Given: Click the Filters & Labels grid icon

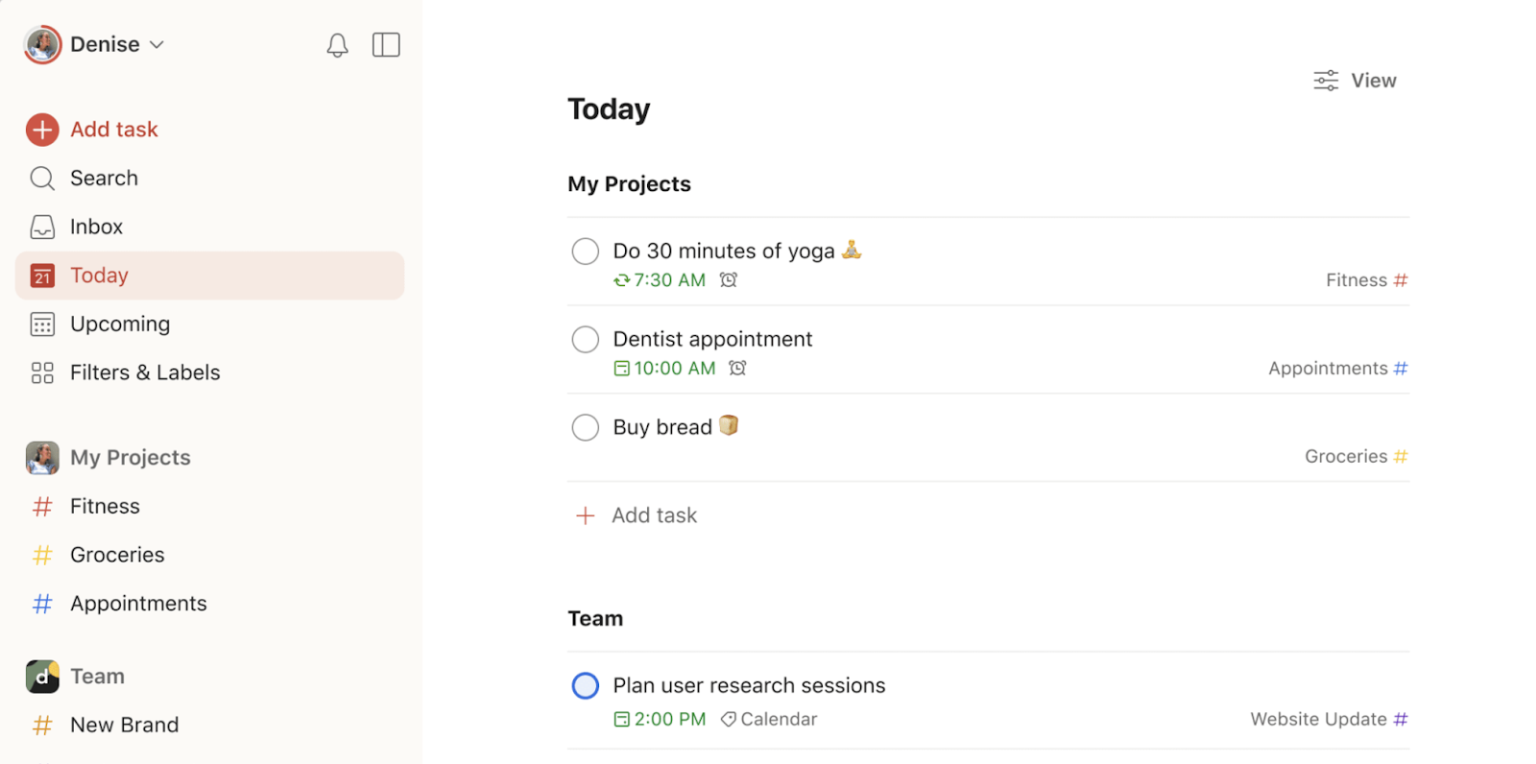Looking at the screenshot, I should (x=42, y=372).
